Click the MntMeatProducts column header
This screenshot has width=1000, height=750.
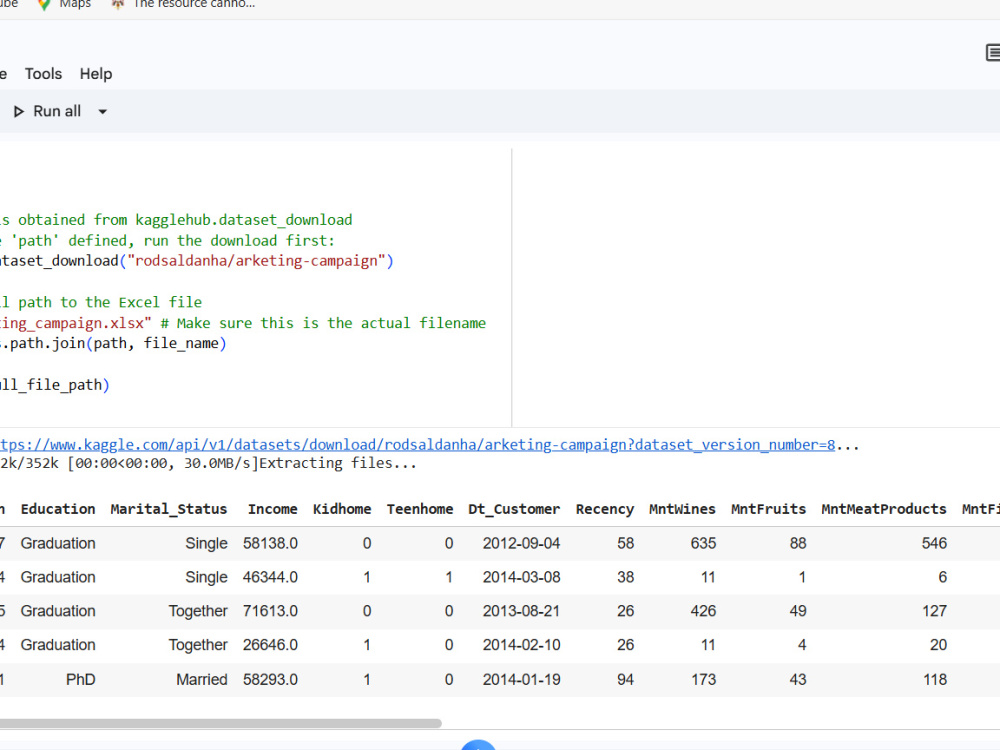(884, 509)
